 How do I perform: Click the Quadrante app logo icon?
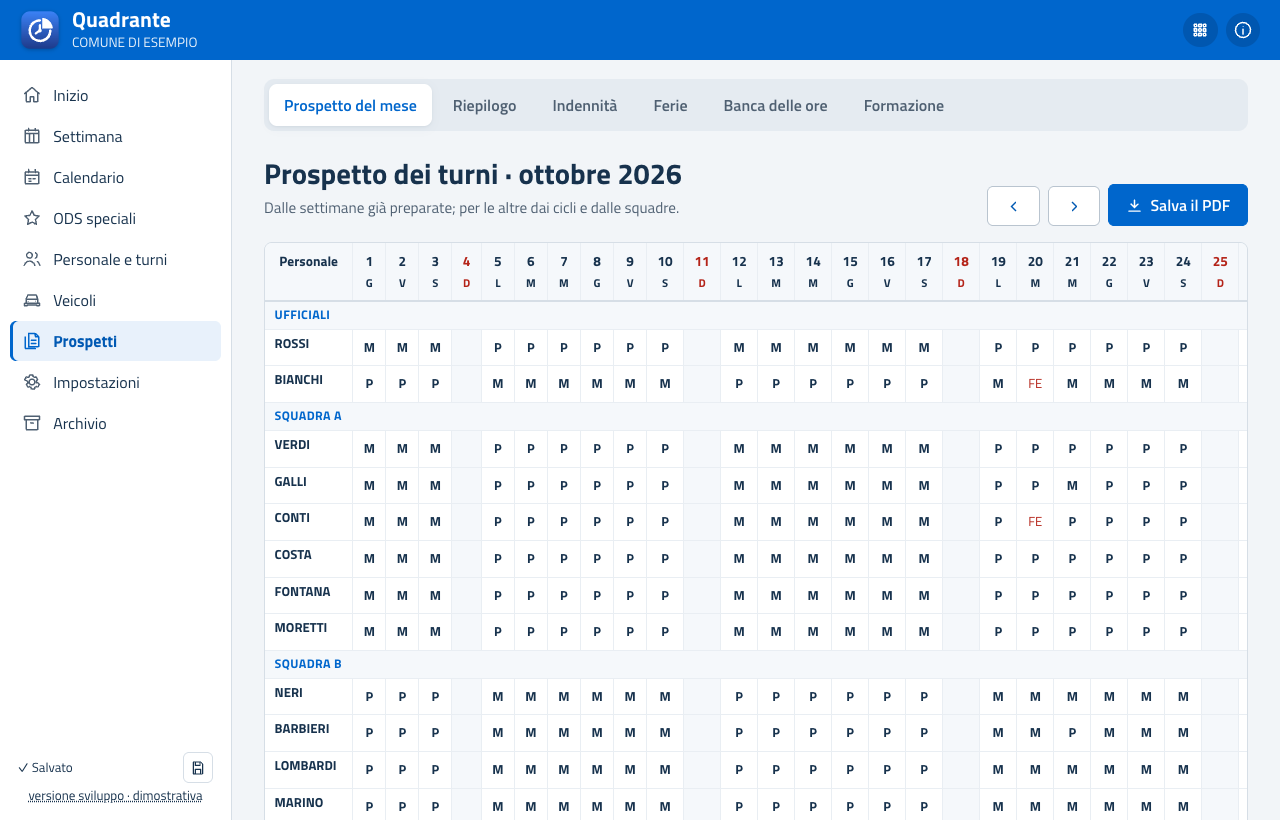click(x=40, y=30)
